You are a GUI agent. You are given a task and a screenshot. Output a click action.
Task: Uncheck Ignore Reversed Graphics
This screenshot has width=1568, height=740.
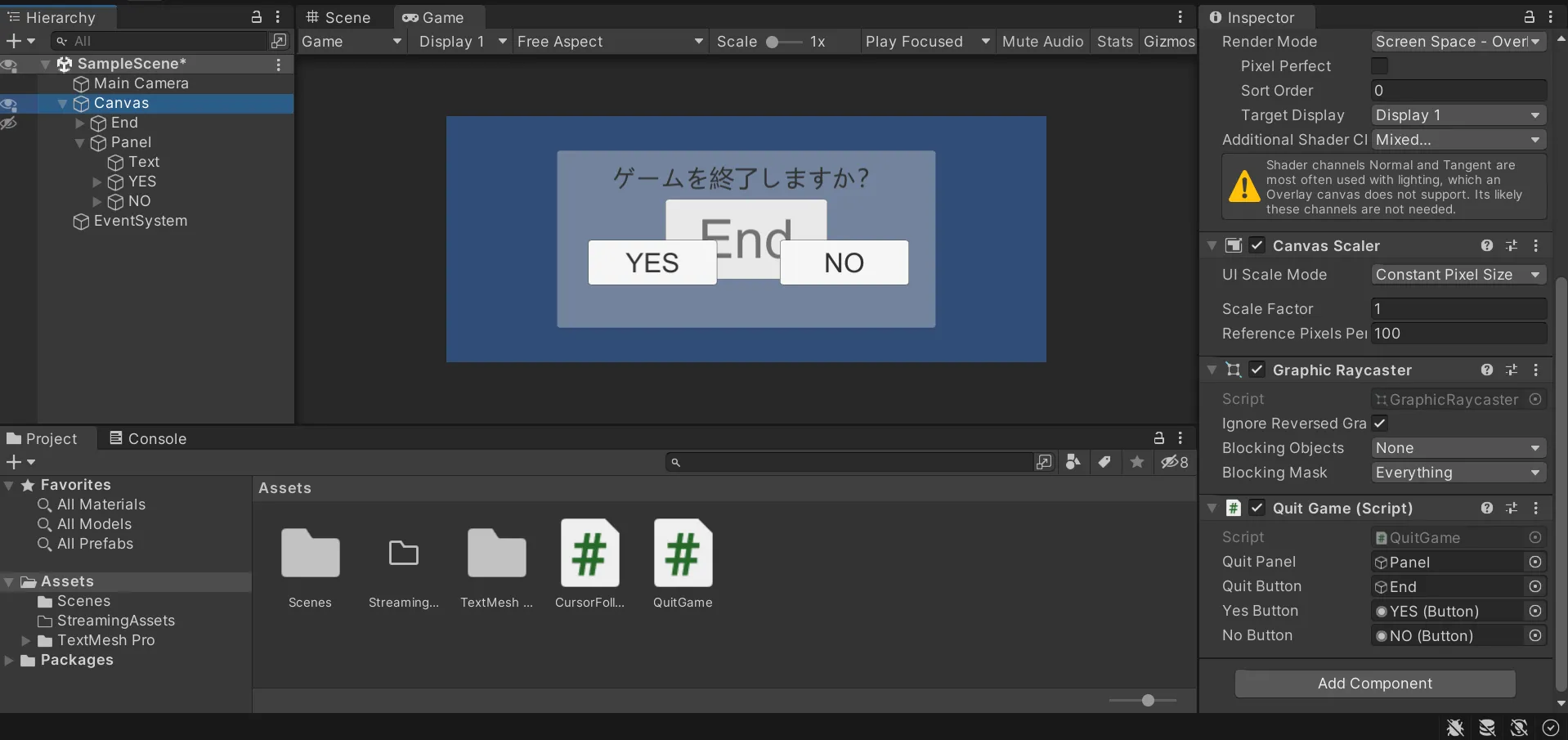1380,424
